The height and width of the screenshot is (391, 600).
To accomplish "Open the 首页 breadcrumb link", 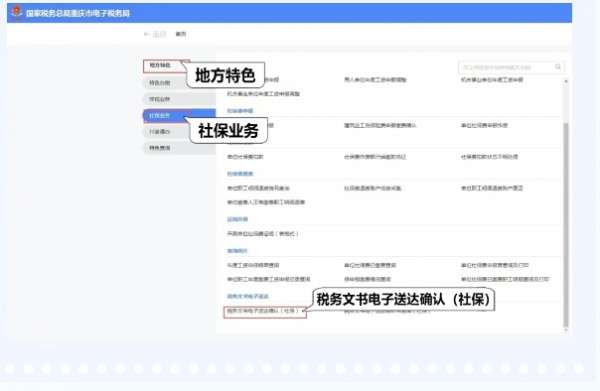I will (181, 34).
